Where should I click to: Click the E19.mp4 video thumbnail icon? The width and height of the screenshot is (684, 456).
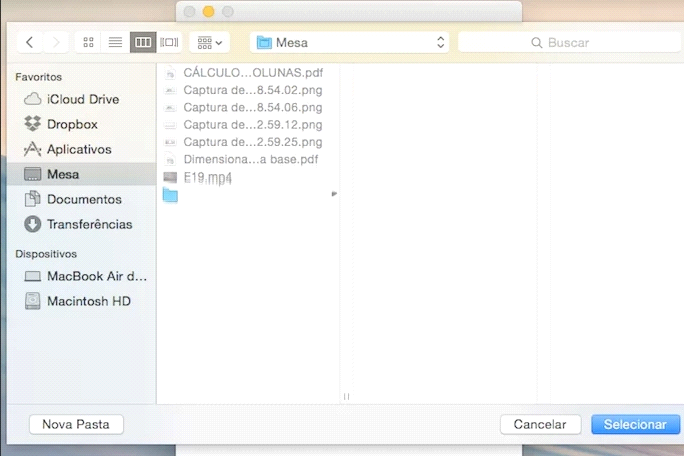click(170, 177)
